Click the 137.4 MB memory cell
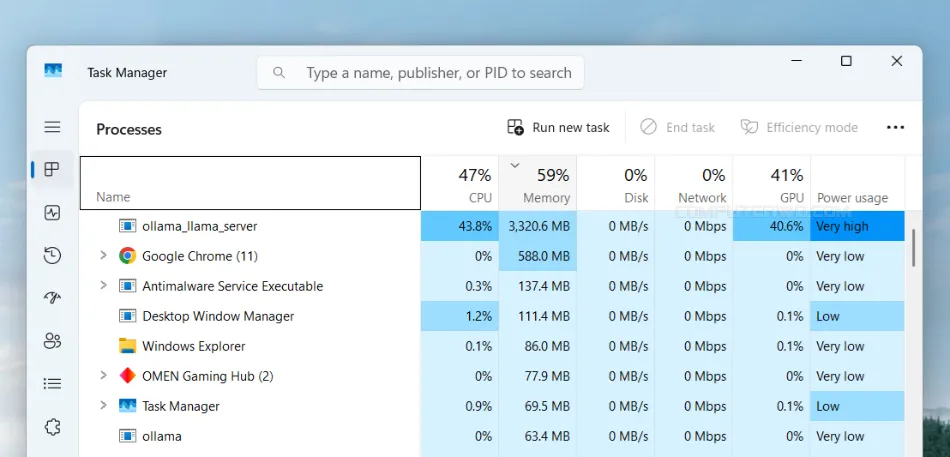The width and height of the screenshot is (950, 457). pos(538,286)
